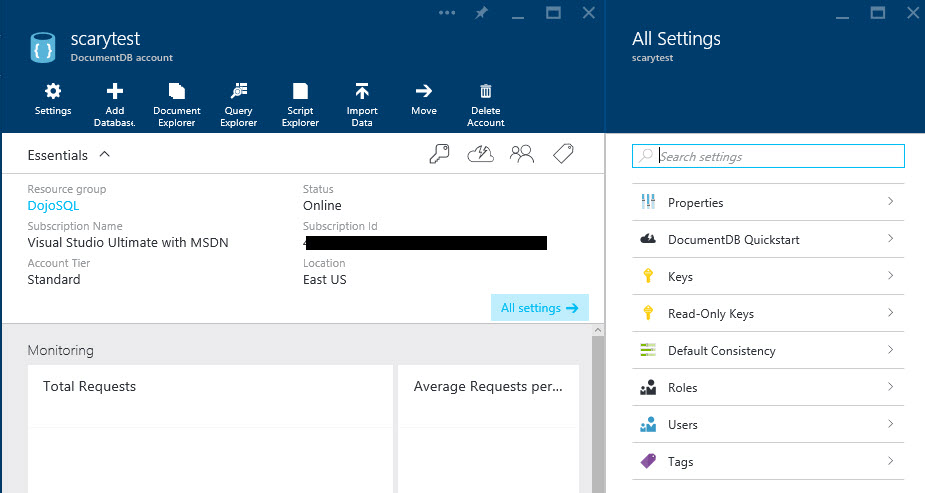Click the scrollbar up arrow in scarytest blade
925x493 pixels.
598,330
